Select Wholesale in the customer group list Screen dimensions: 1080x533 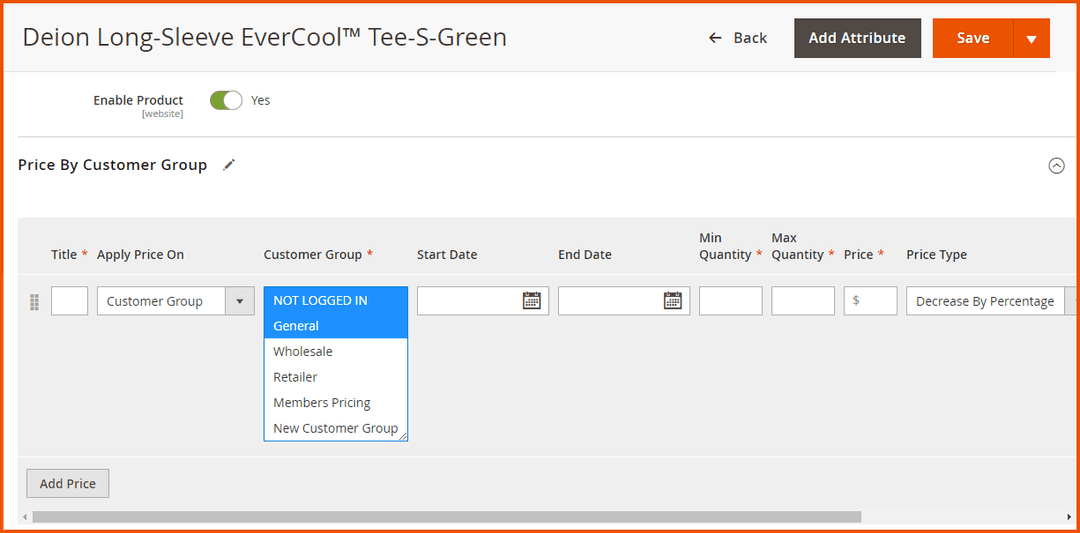(303, 351)
